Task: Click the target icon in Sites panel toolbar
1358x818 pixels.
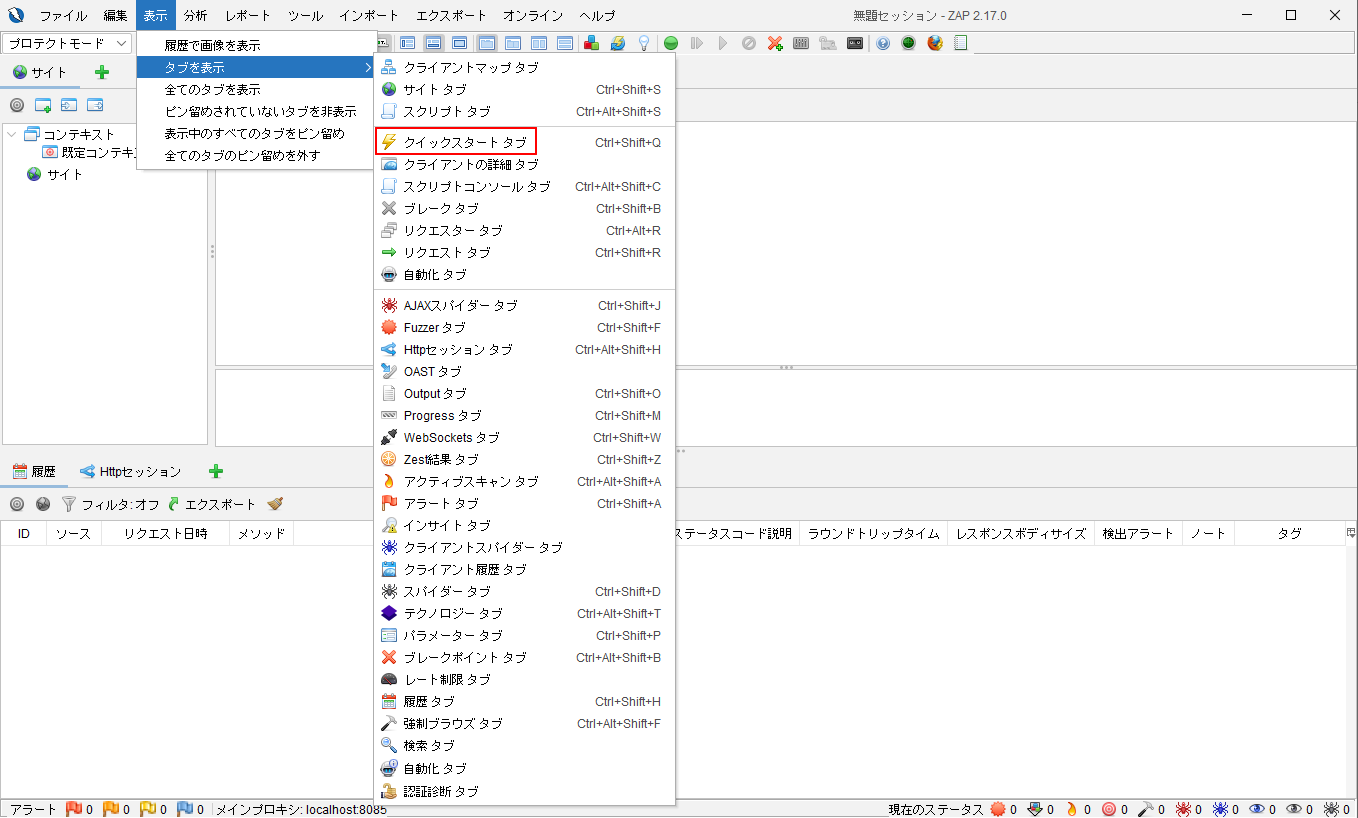Action: pos(17,105)
